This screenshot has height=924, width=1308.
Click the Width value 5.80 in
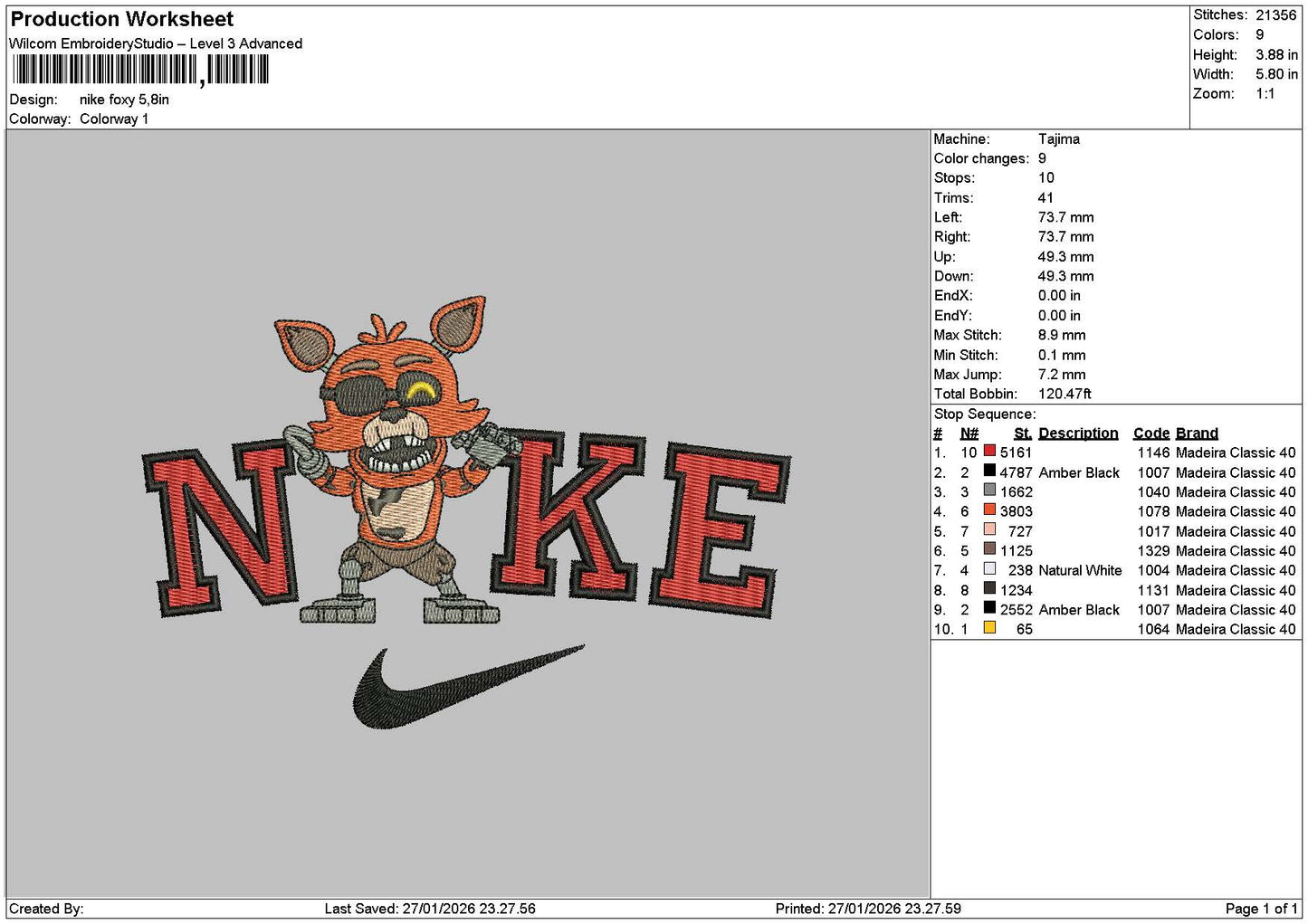coord(1276,74)
